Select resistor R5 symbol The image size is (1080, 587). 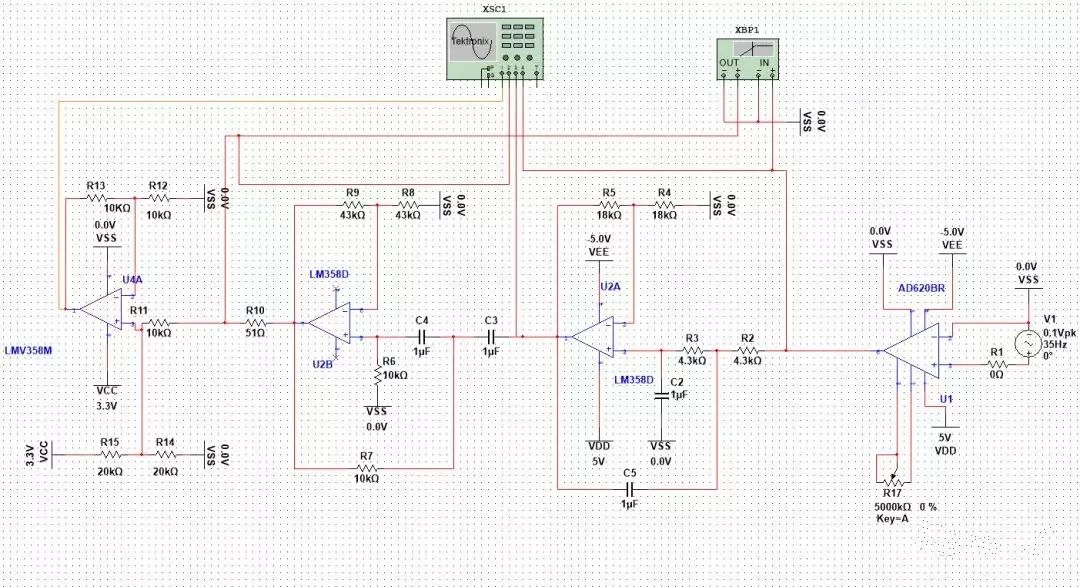(x=608, y=205)
